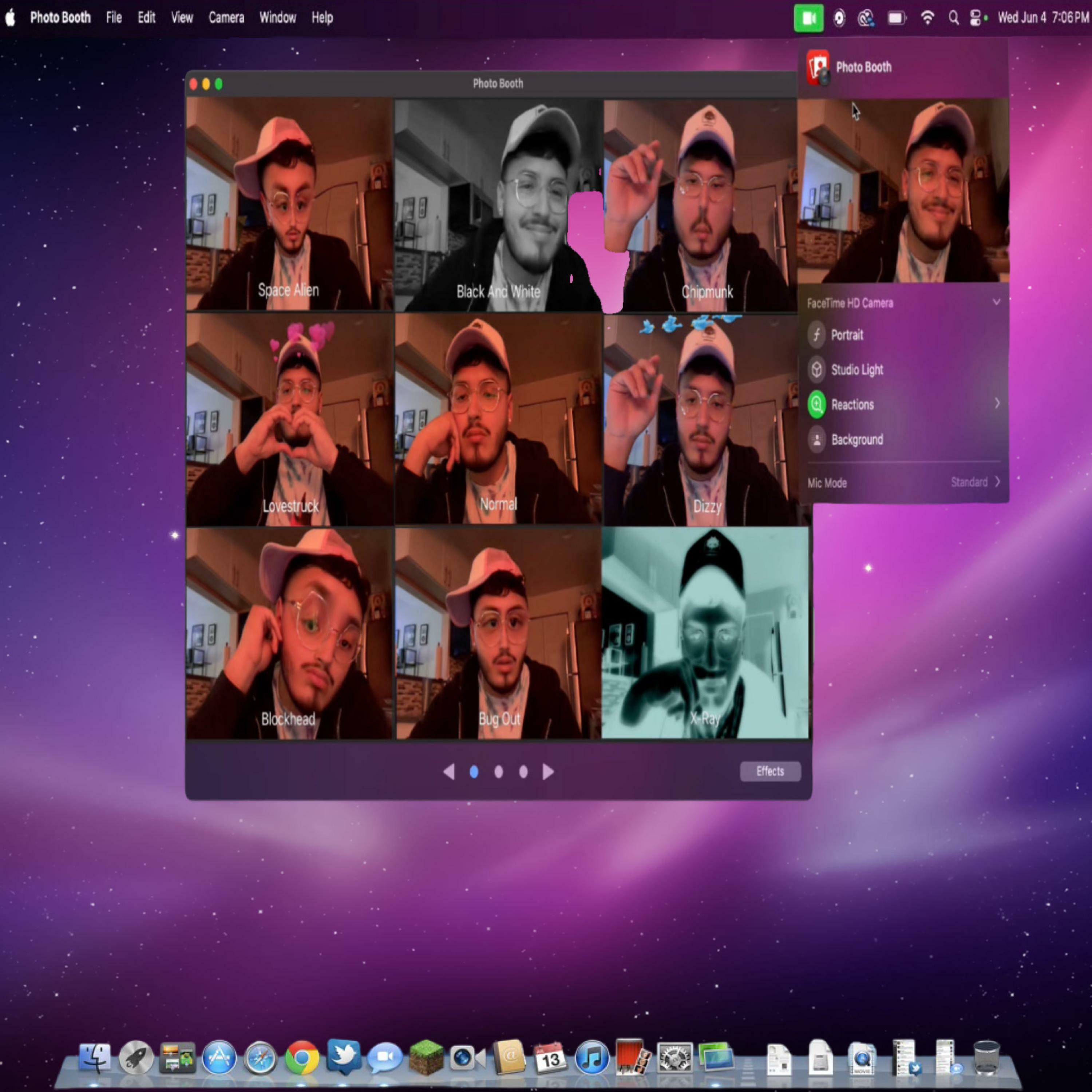Screen dimensions: 1092x1092
Task: Go to next effects page arrow
Action: (548, 772)
